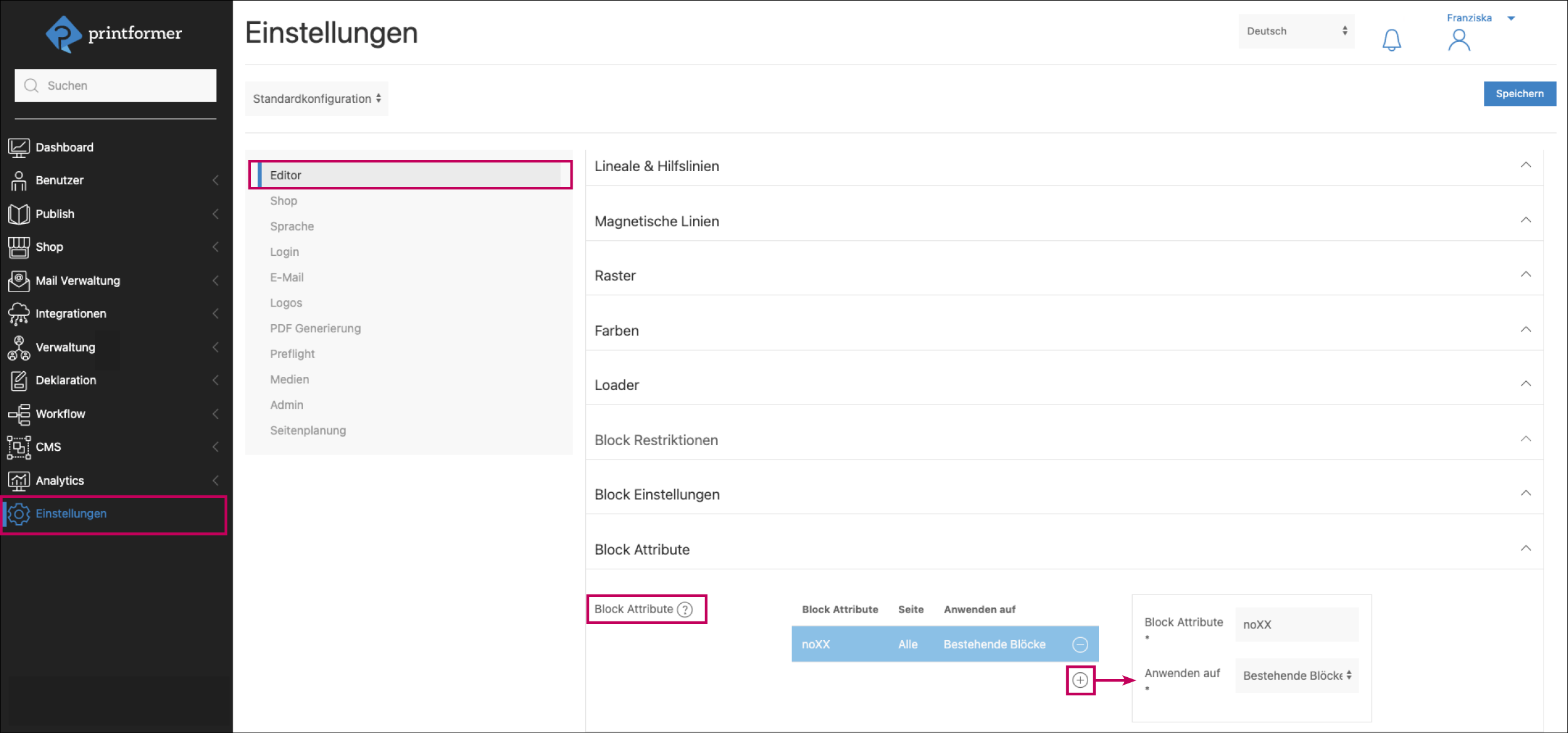Screen dimensions: 1568x733
Task: Expand the Benutzer sidebar menu
Action: pyautogui.click(x=60, y=181)
